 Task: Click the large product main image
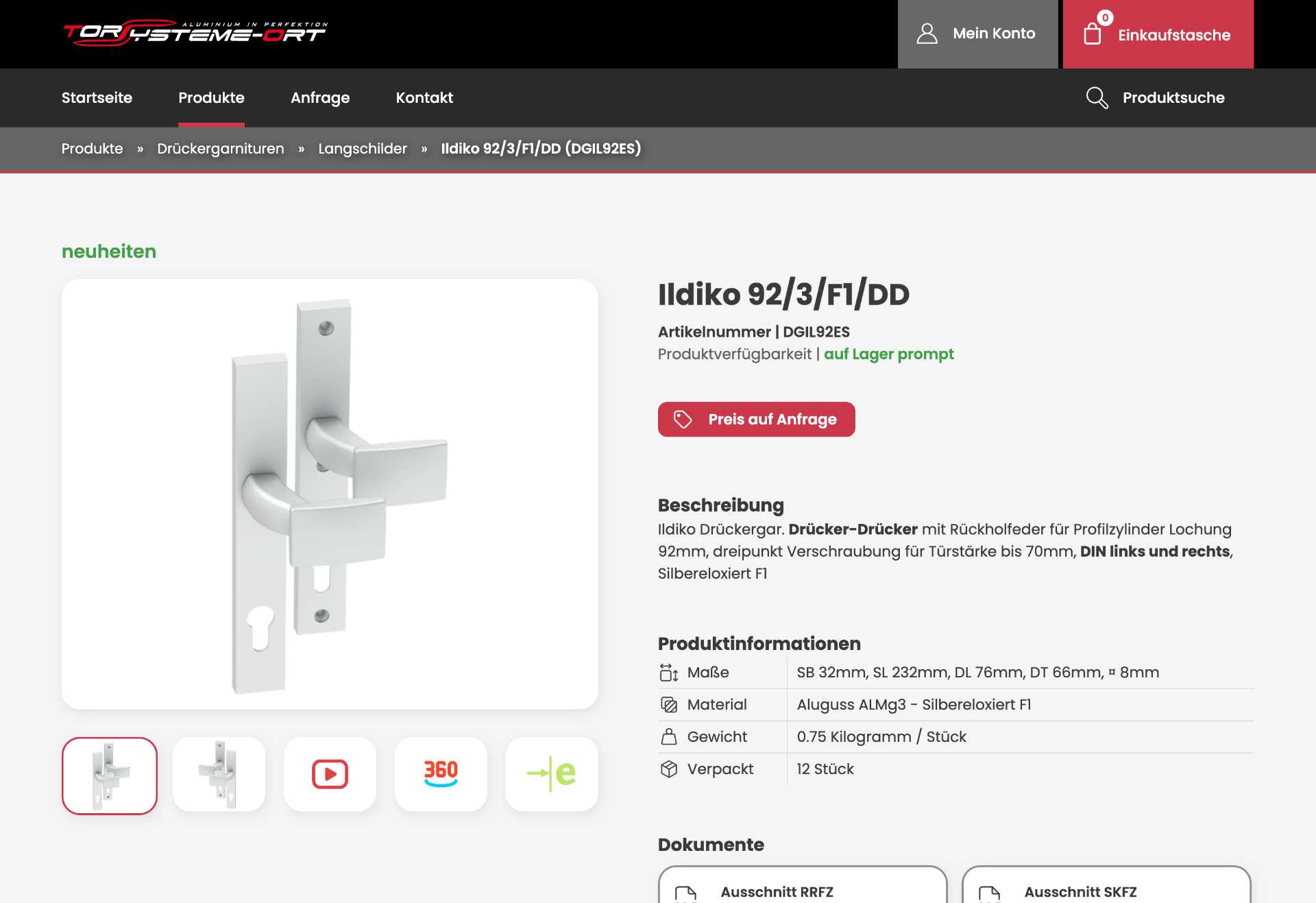click(330, 494)
